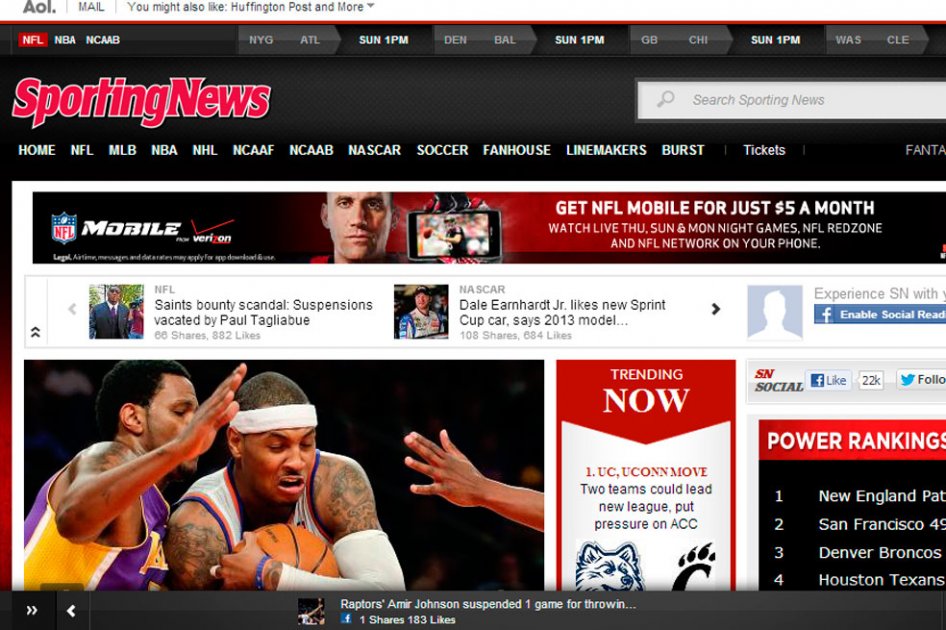
Task: Open NASCAR section in navigation
Action: coord(375,150)
